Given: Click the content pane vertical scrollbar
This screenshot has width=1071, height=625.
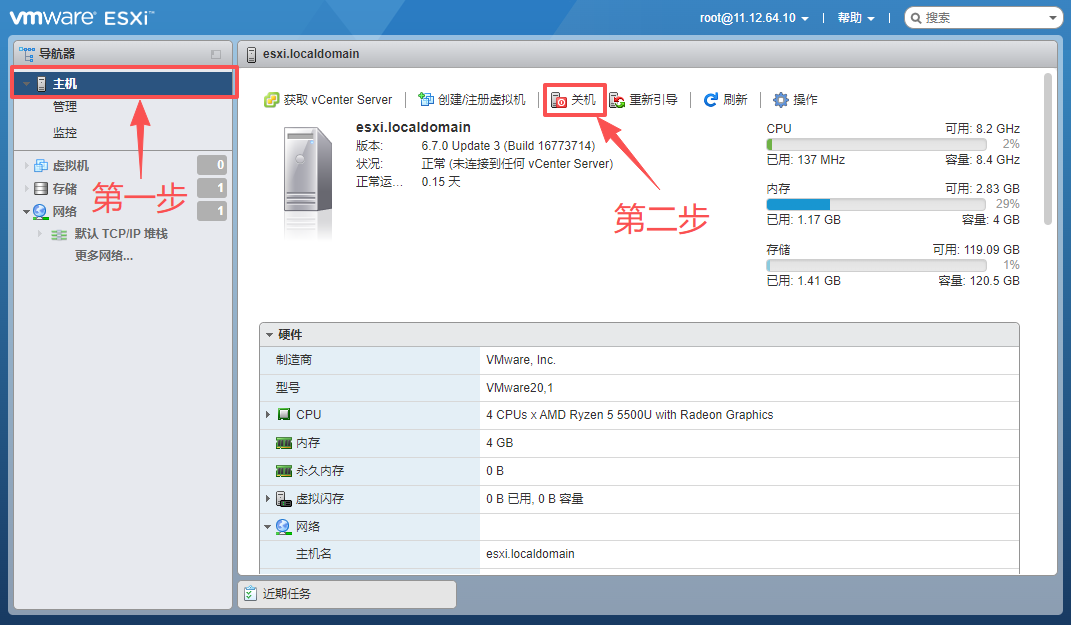Looking at the screenshot, I should click(x=1048, y=150).
